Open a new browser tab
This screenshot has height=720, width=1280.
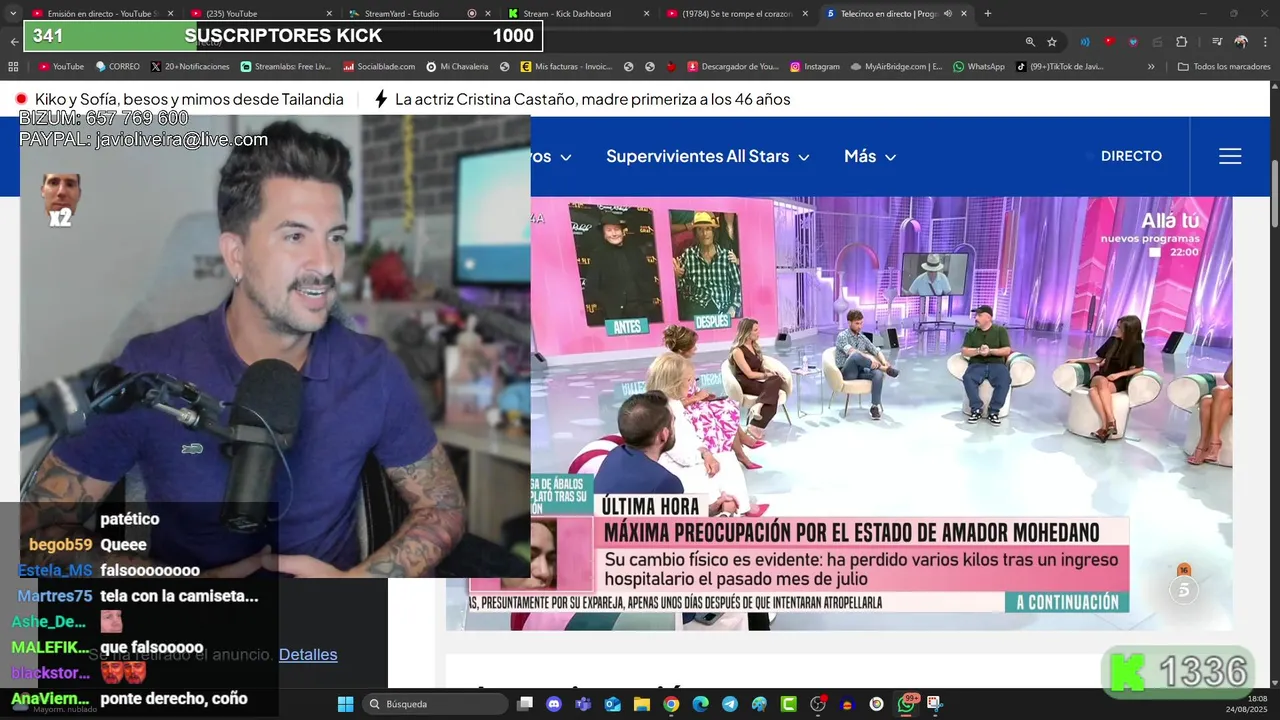point(988,14)
